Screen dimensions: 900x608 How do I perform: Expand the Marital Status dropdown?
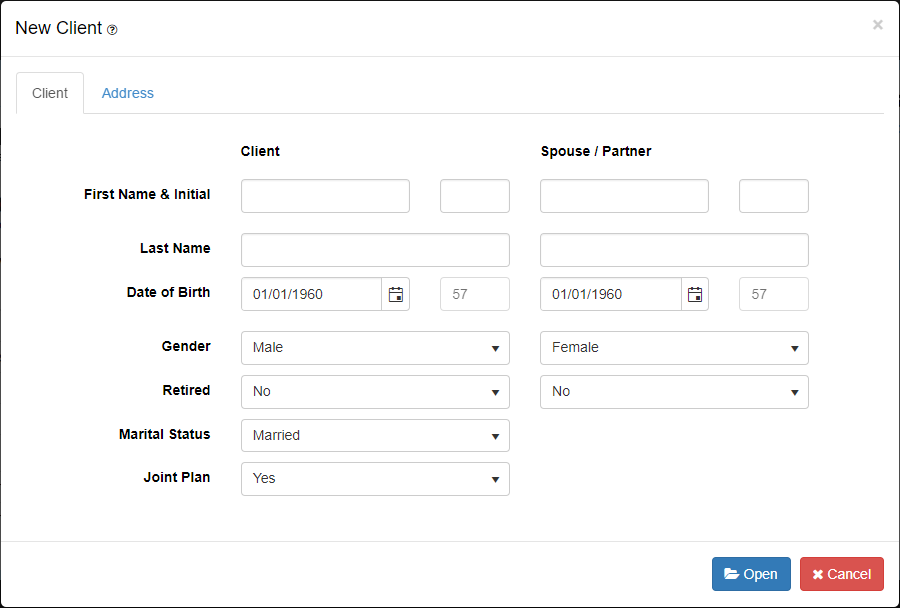pos(375,436)
